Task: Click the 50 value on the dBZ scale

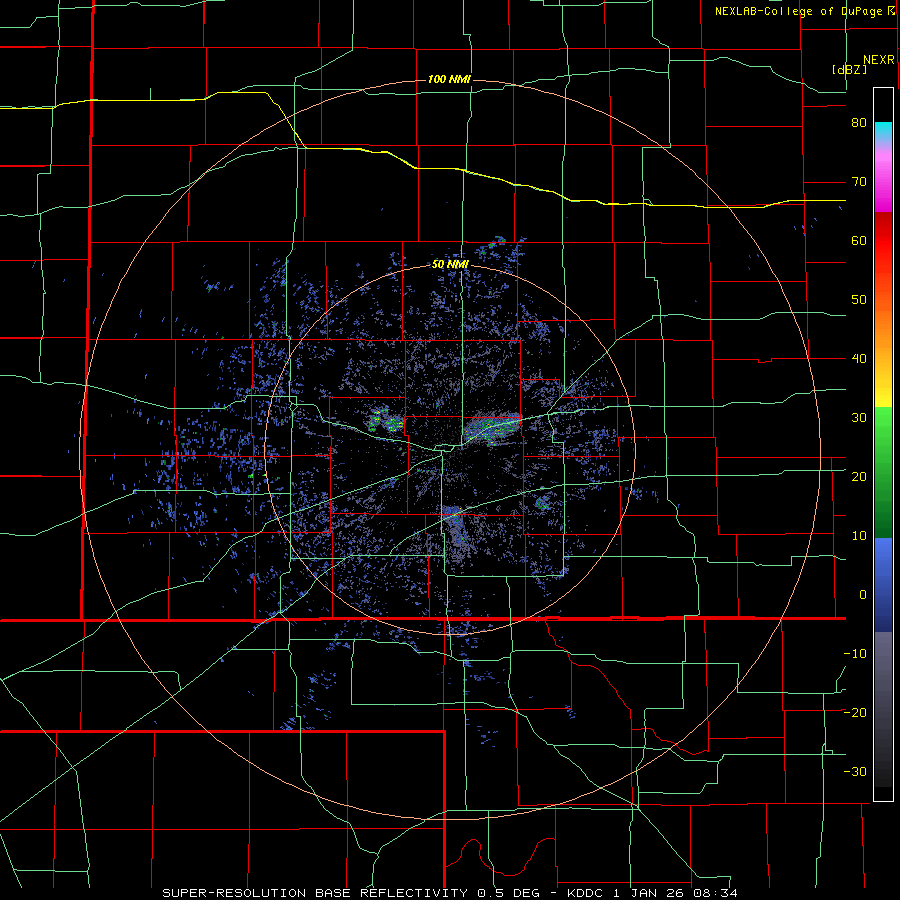Action: click(x=859, y=300)
